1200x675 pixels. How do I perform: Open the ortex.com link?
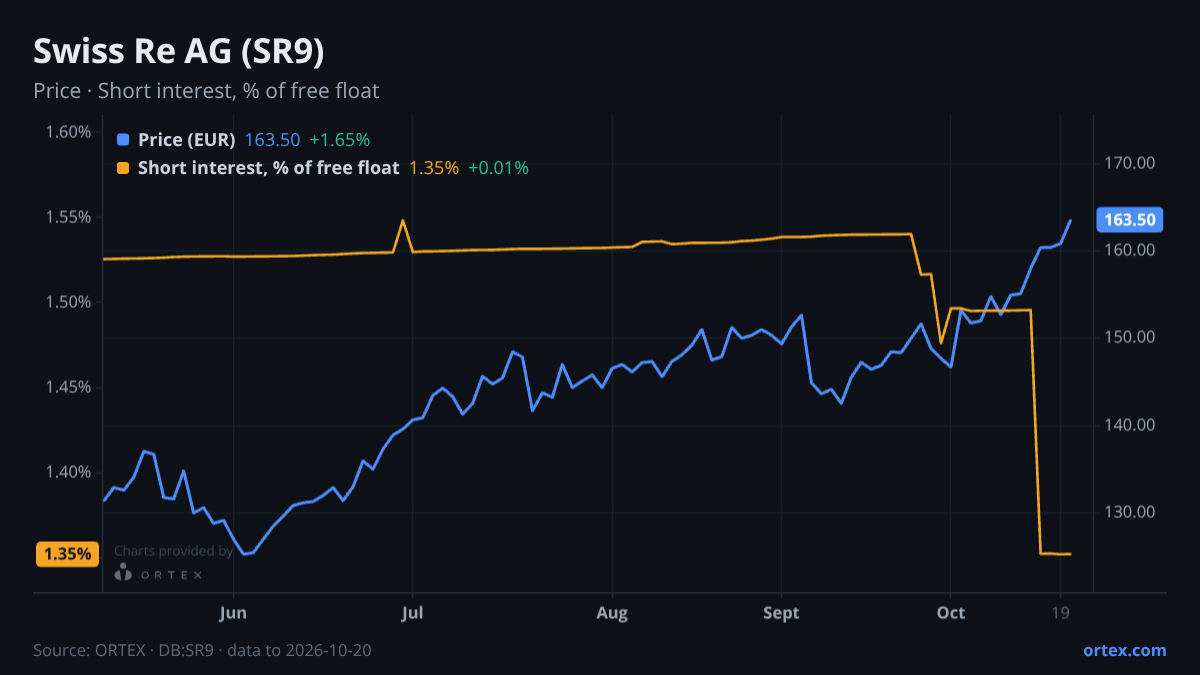[1124, 650]
